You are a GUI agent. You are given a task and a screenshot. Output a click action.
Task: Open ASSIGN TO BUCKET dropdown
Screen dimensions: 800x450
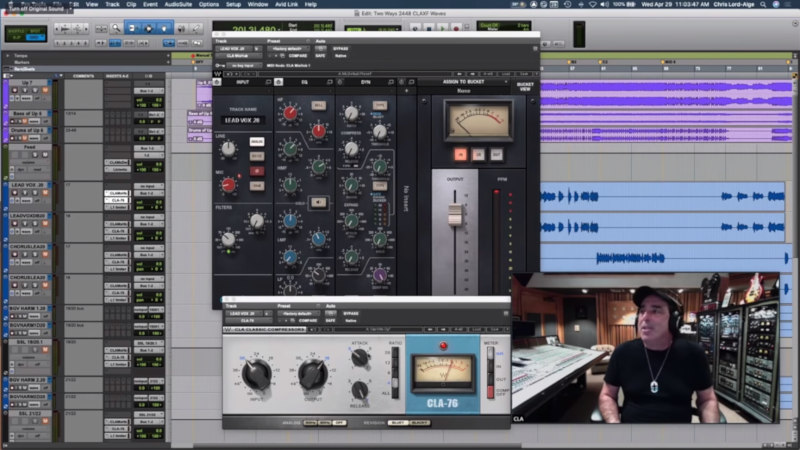pyautogui.click(x=463, y=82)
